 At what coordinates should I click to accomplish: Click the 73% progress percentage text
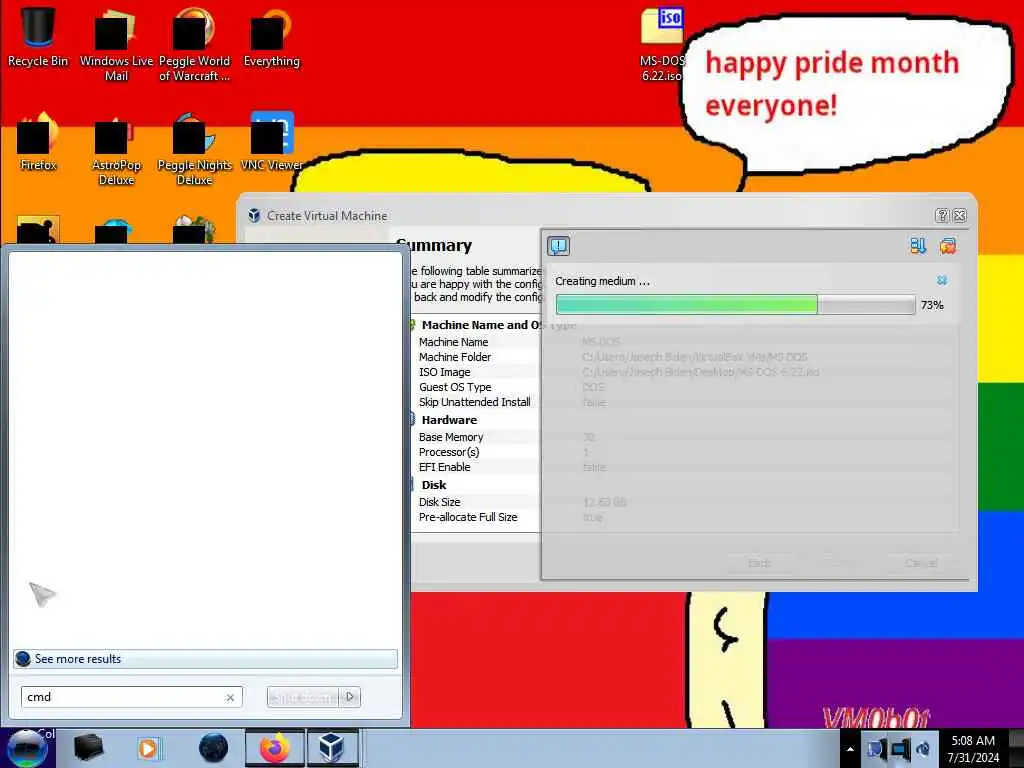pyautogui.click(x=932, y=305)
